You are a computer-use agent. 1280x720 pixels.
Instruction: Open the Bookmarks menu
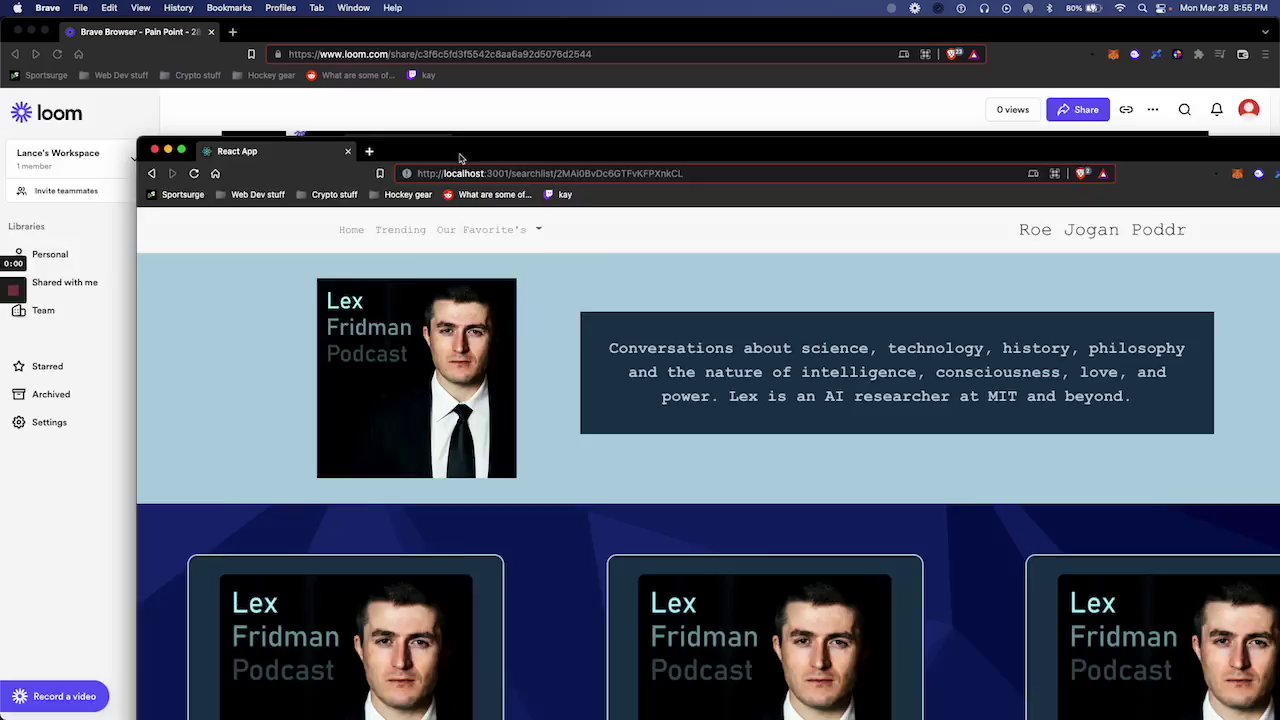[x=229, y=8]
